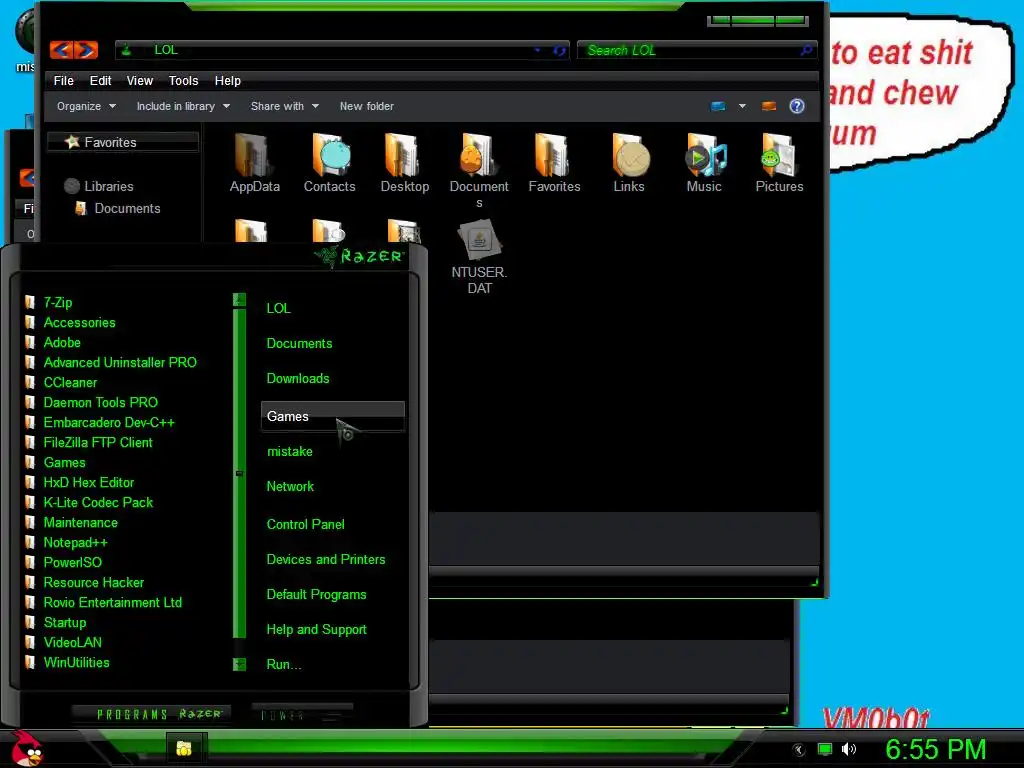Open Default Programs from start menu
Screen dimensions: 1024x768
pyautogui.click(x=317, y=595)
